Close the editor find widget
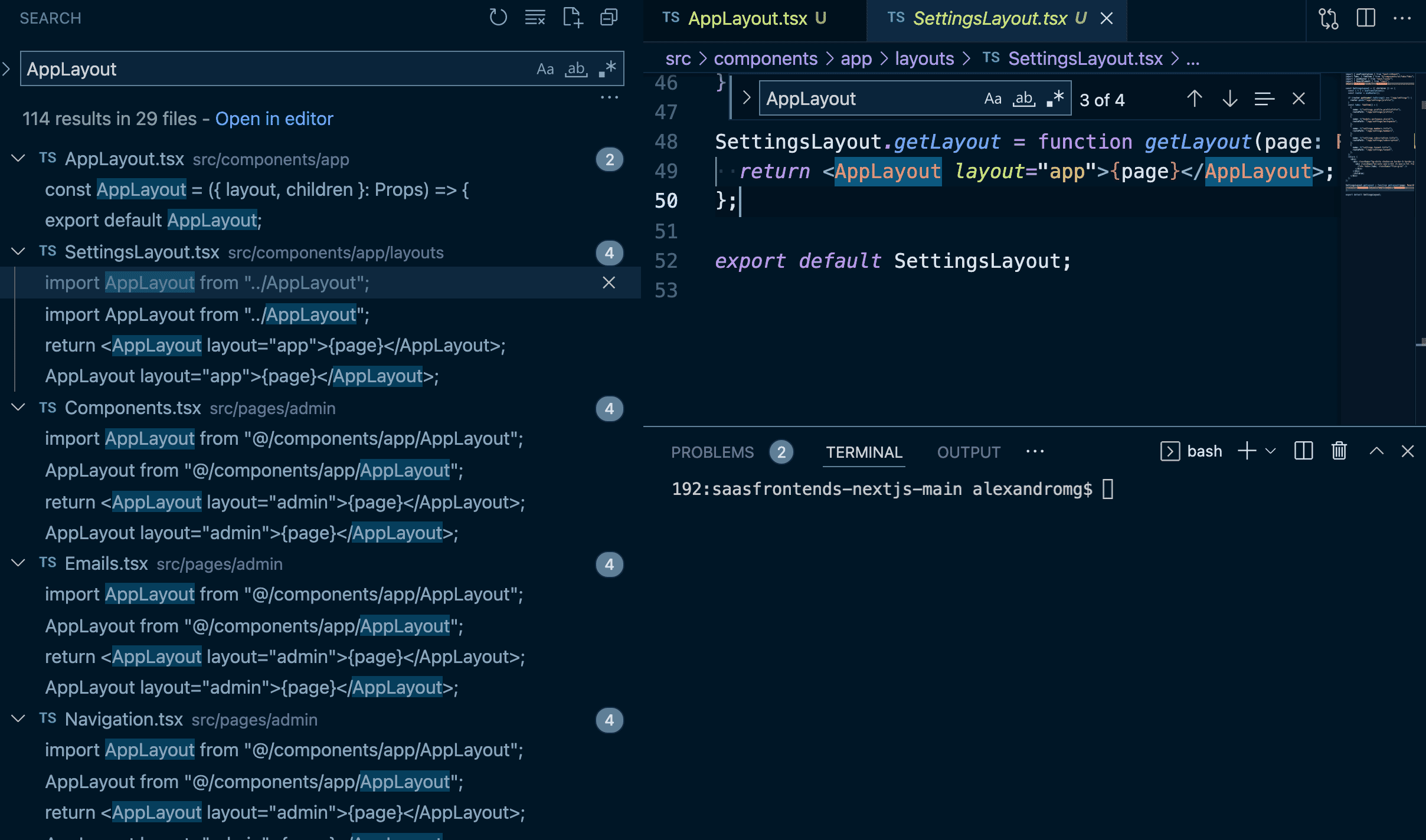The width and height of the screenshot is (1426, 840). click(1299, 99)
